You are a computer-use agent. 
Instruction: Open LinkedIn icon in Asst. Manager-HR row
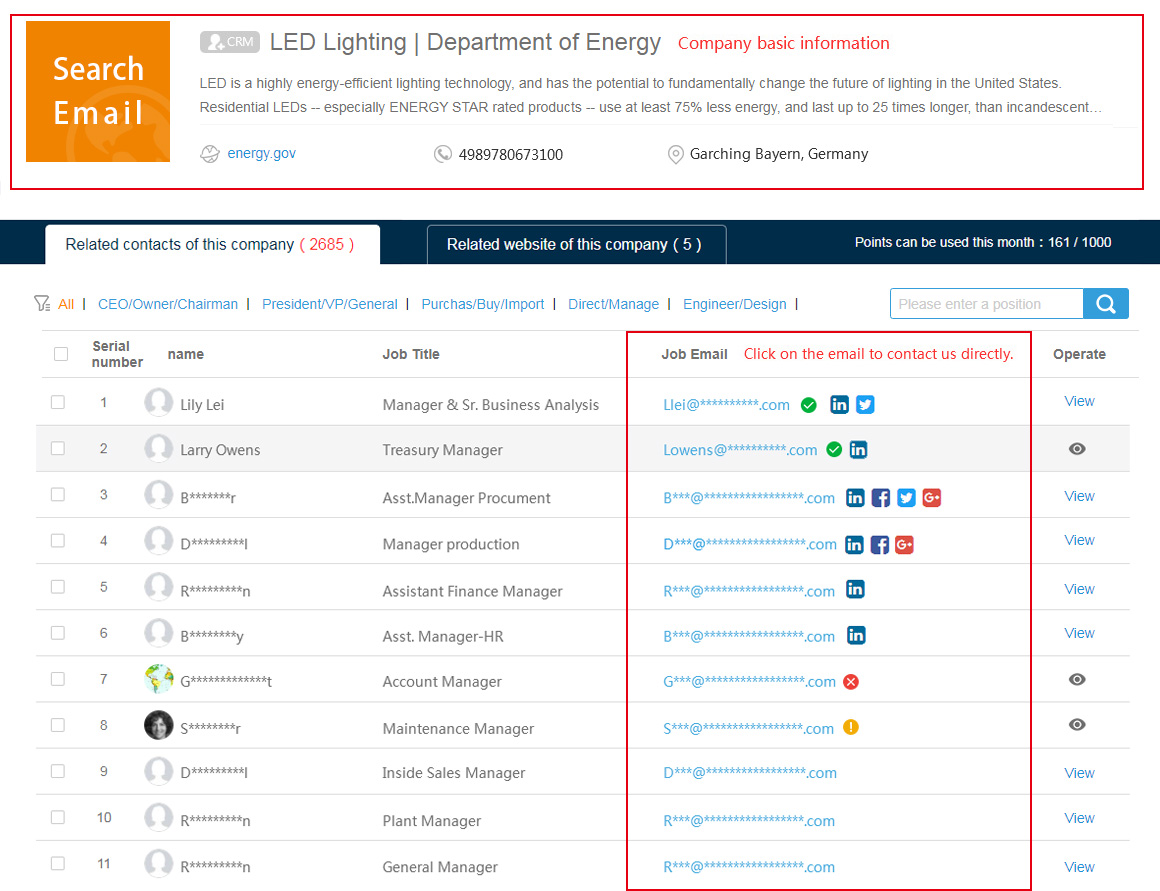(856, 635)
